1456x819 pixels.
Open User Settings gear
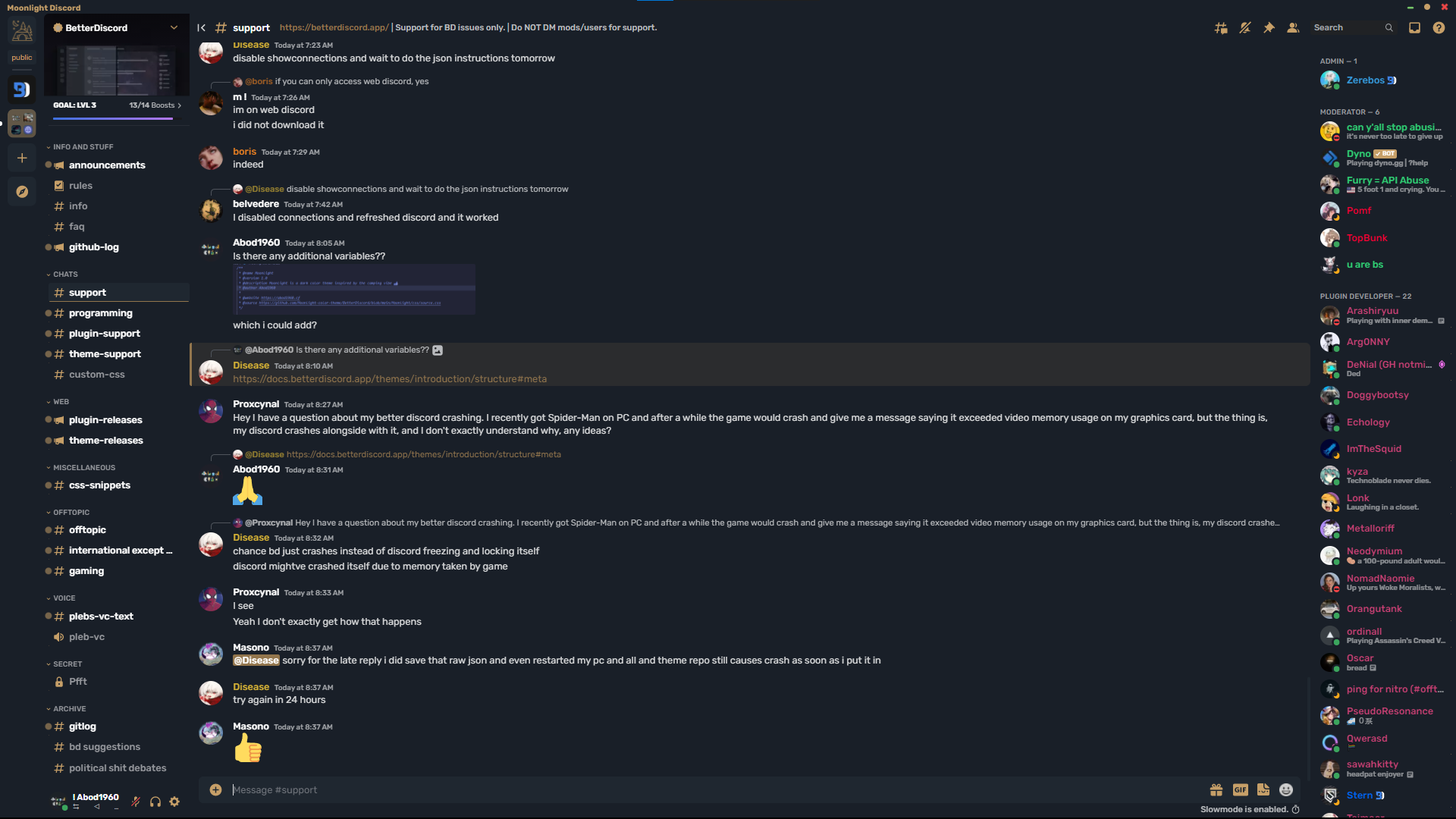click(x=174, y=802)
